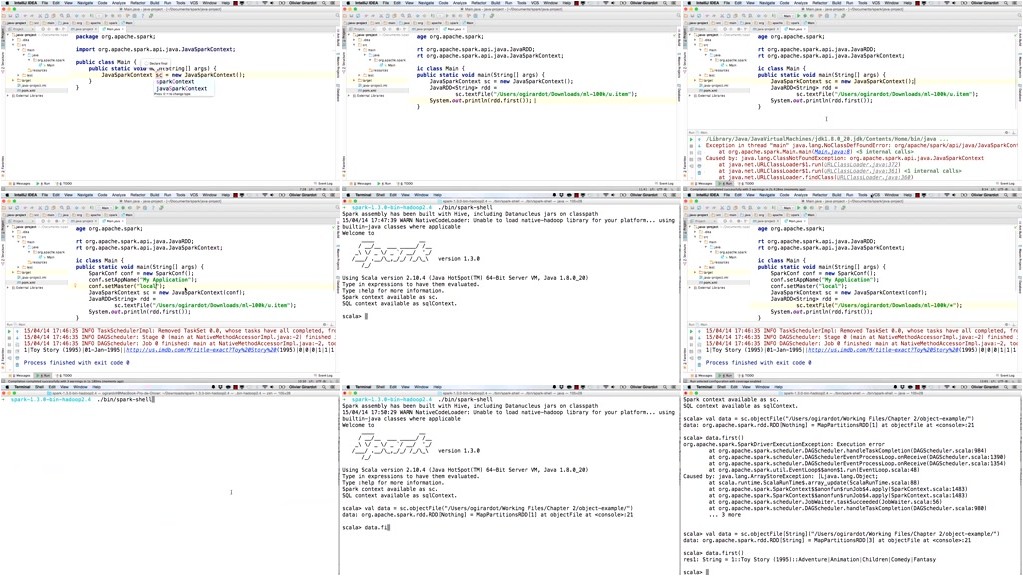Click the conf.setMaster("local") line in middle-left frame

coord(127,286)
